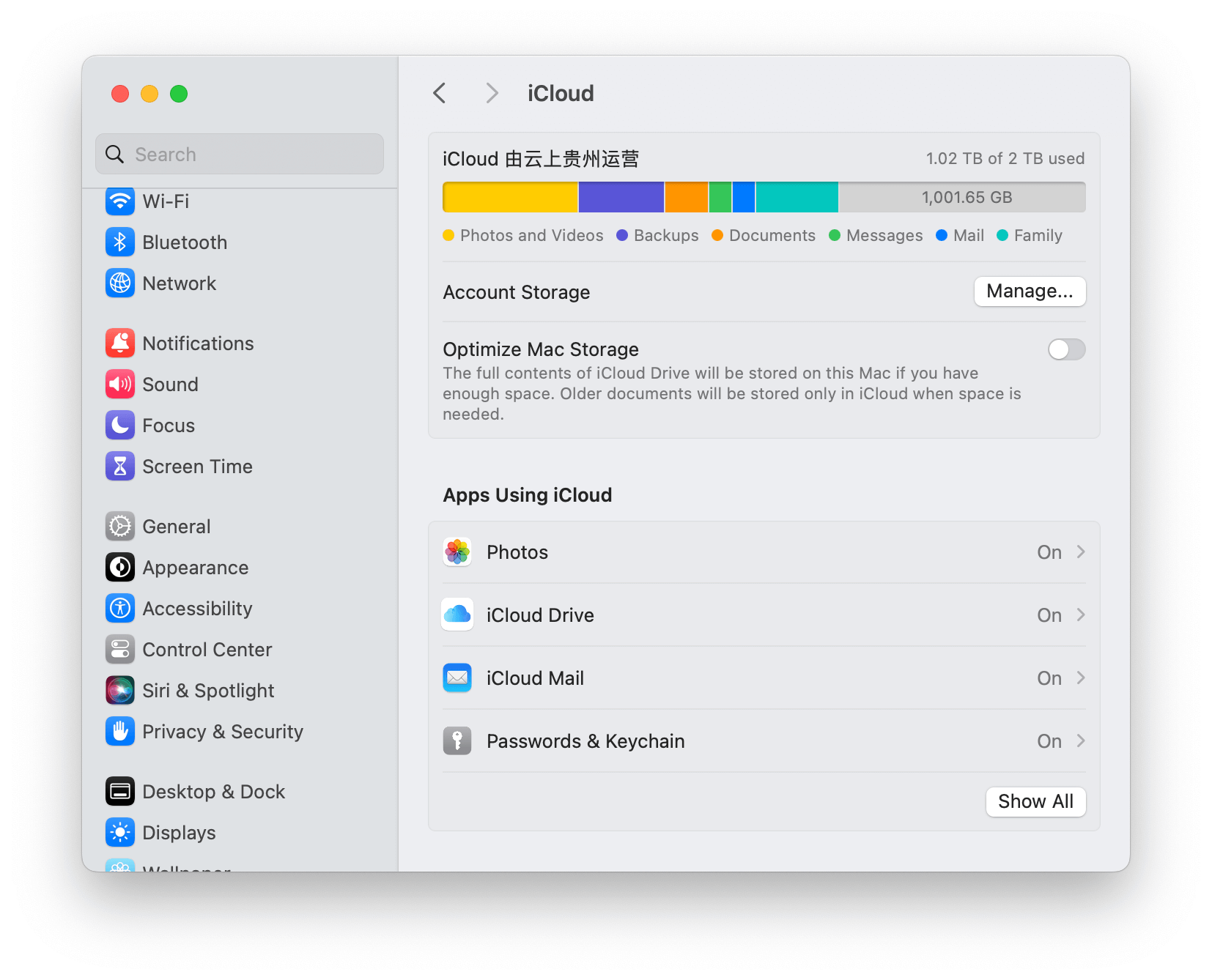Screen dimensions: 1212x980
Task: Click the General gear icon
Action: pos(120,527)
